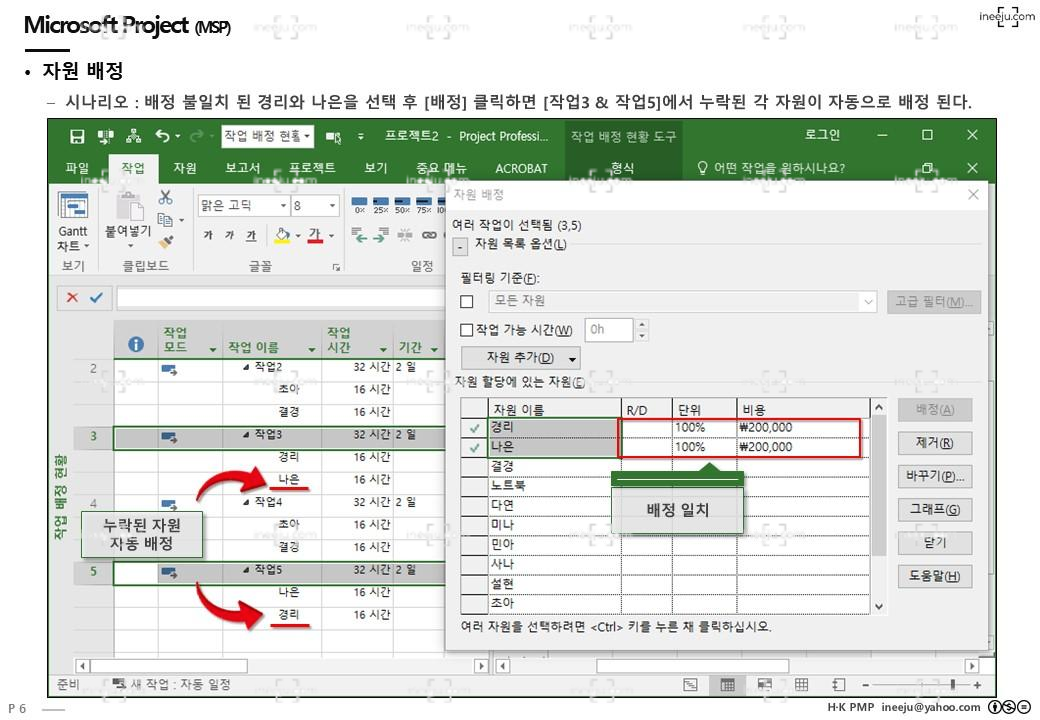Open the fill color dropdown arrow
Image resolution: width=1040 pixels, height=720 pixels.
coord(298,235)
